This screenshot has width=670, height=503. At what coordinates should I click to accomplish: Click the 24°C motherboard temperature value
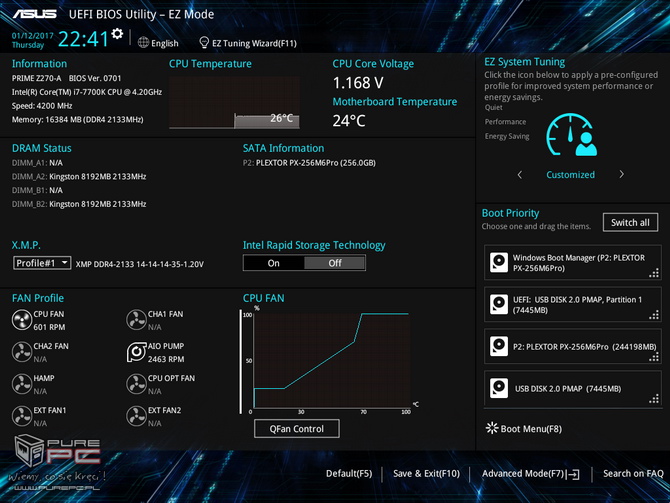[349, 121]
